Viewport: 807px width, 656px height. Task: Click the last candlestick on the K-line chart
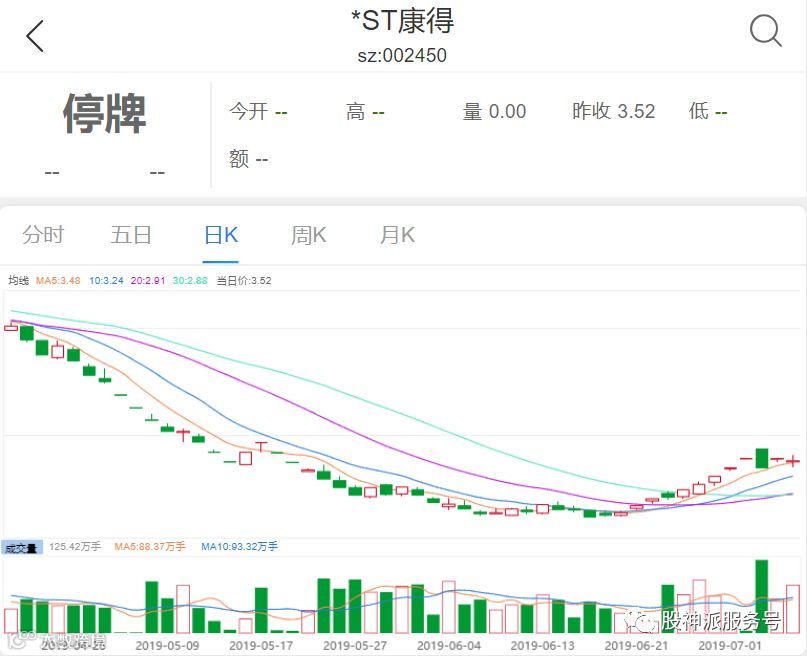794,460
